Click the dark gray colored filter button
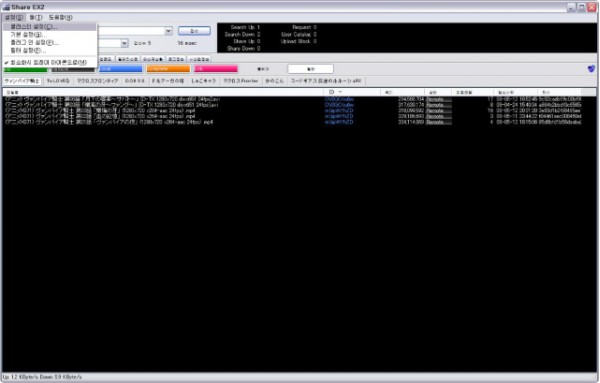The width and height of the screenshot is (600, 383). point(73,70)
